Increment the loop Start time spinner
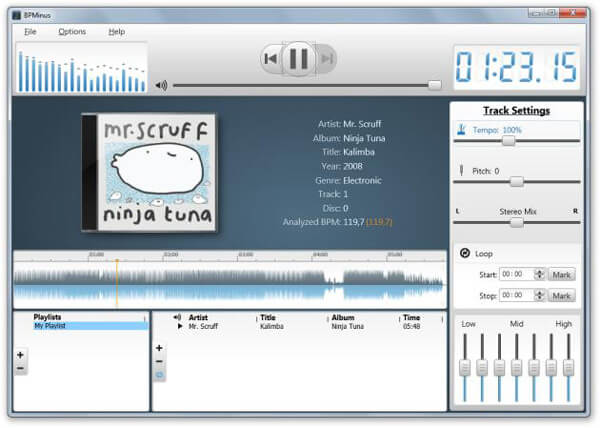Image resolution: width=600 pixels, height=428 pixels. click(540, 270)
